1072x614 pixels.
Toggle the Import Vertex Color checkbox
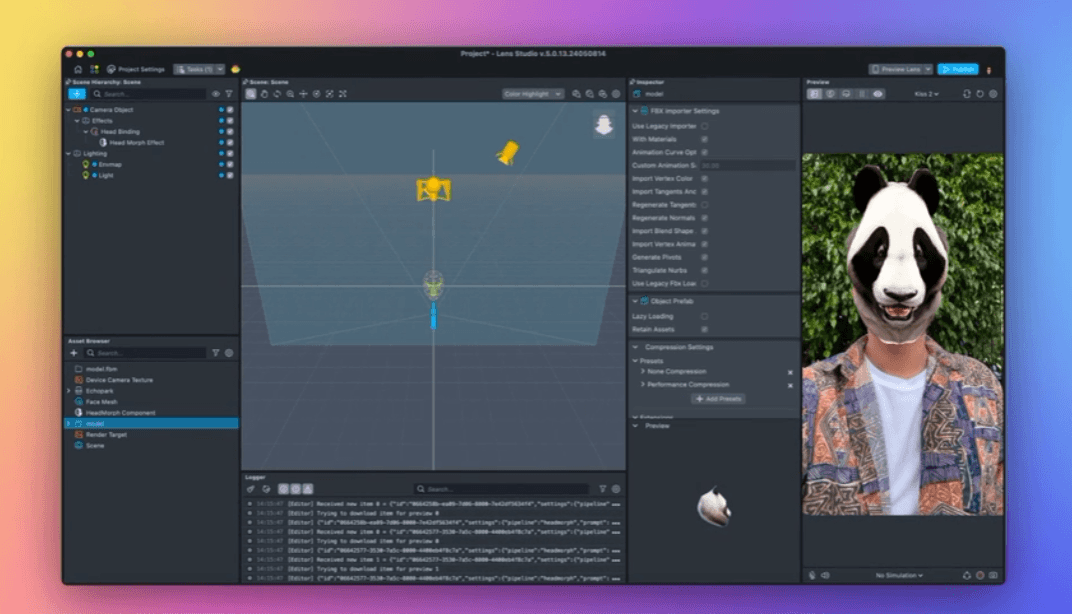pyautogui.click(x=704, y=178)
